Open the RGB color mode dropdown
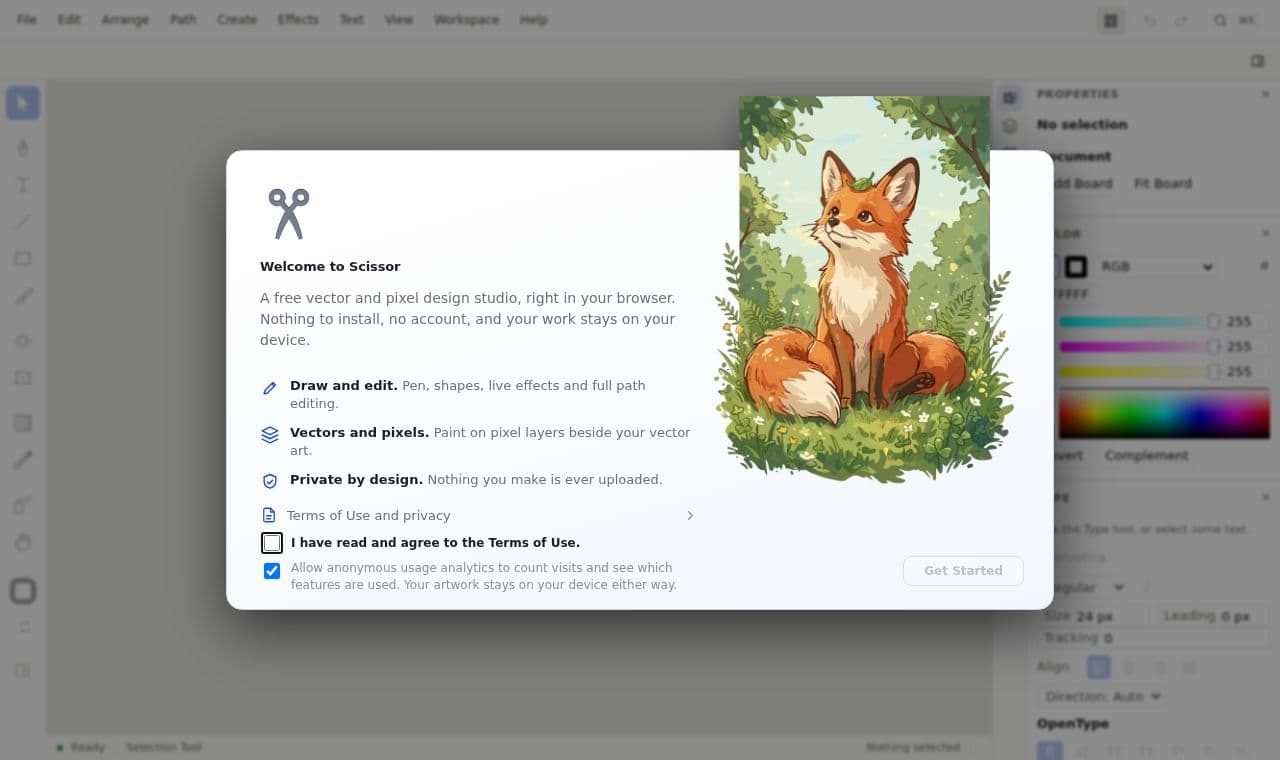 1156,267
